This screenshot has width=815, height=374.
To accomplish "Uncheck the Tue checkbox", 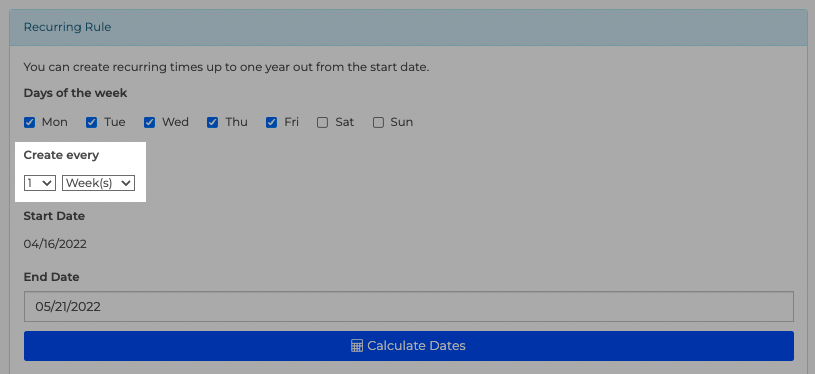I will click(x=91, y=123).
